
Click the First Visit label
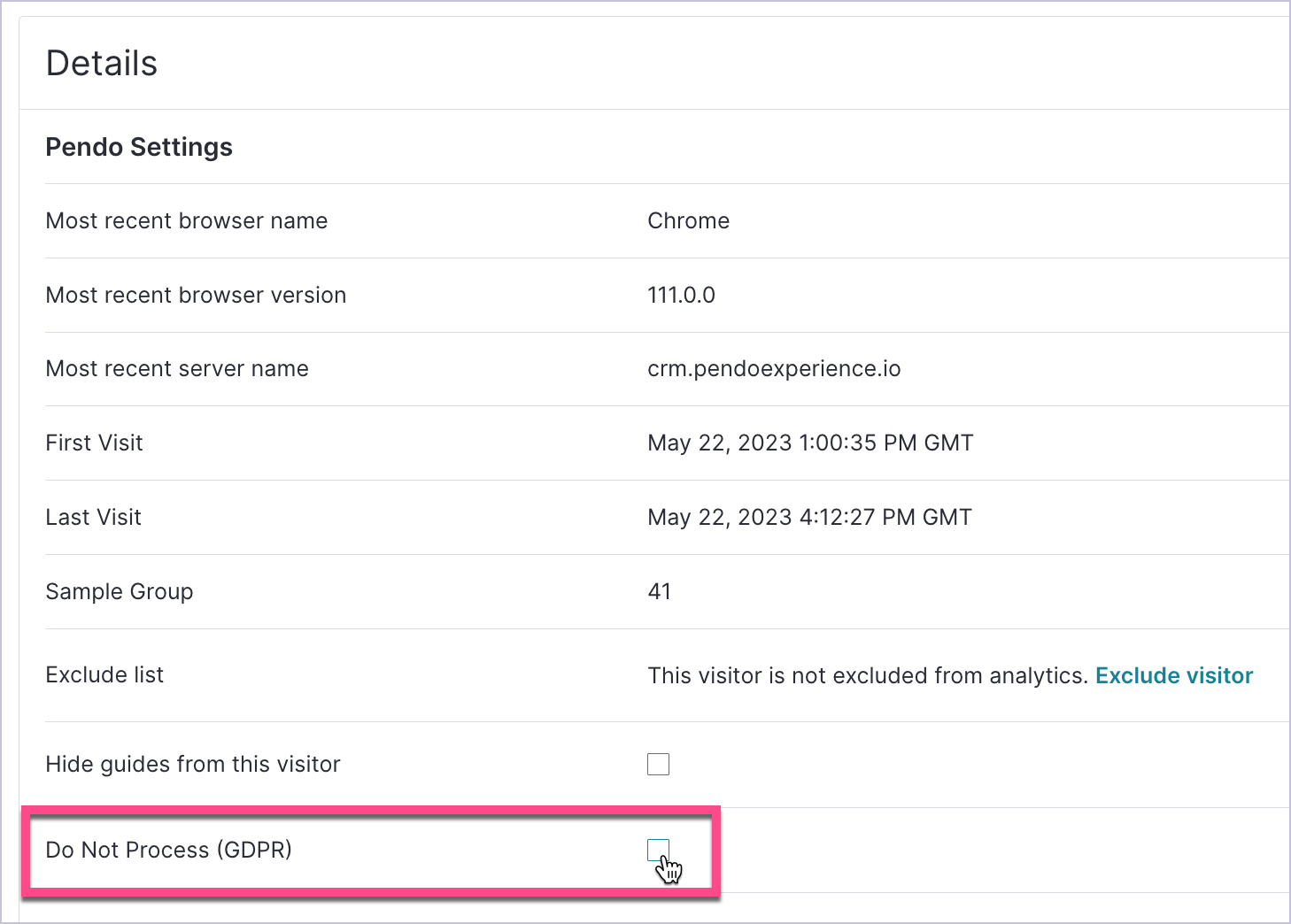coord(94,443)
